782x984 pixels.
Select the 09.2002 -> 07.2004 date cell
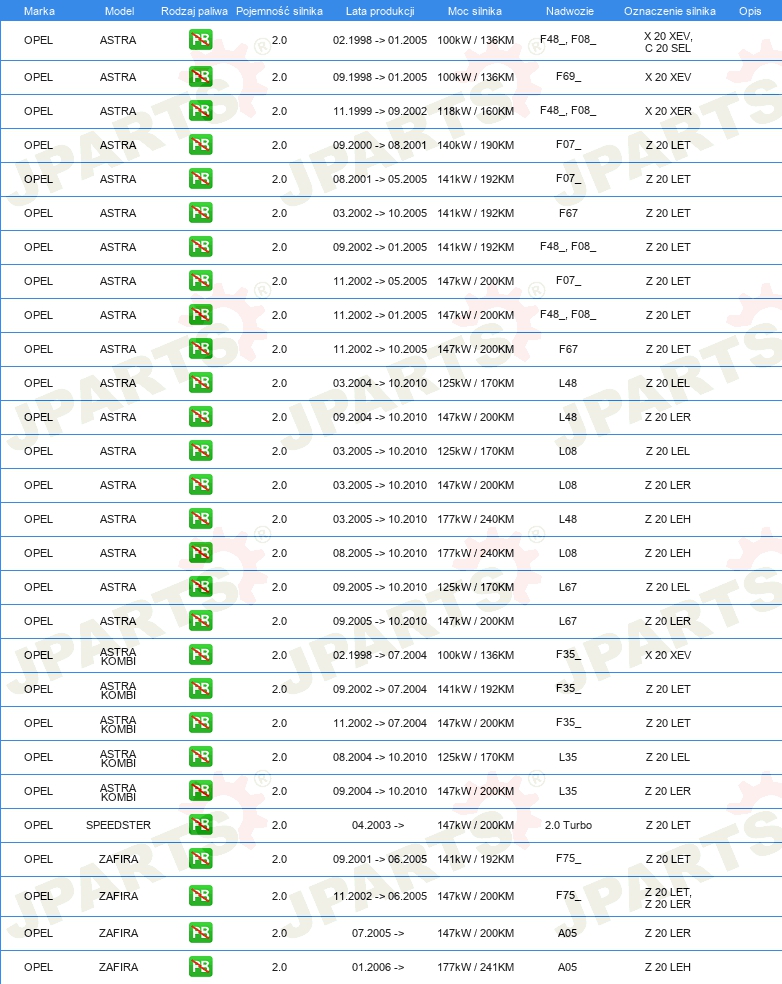[x=380, y=688]
